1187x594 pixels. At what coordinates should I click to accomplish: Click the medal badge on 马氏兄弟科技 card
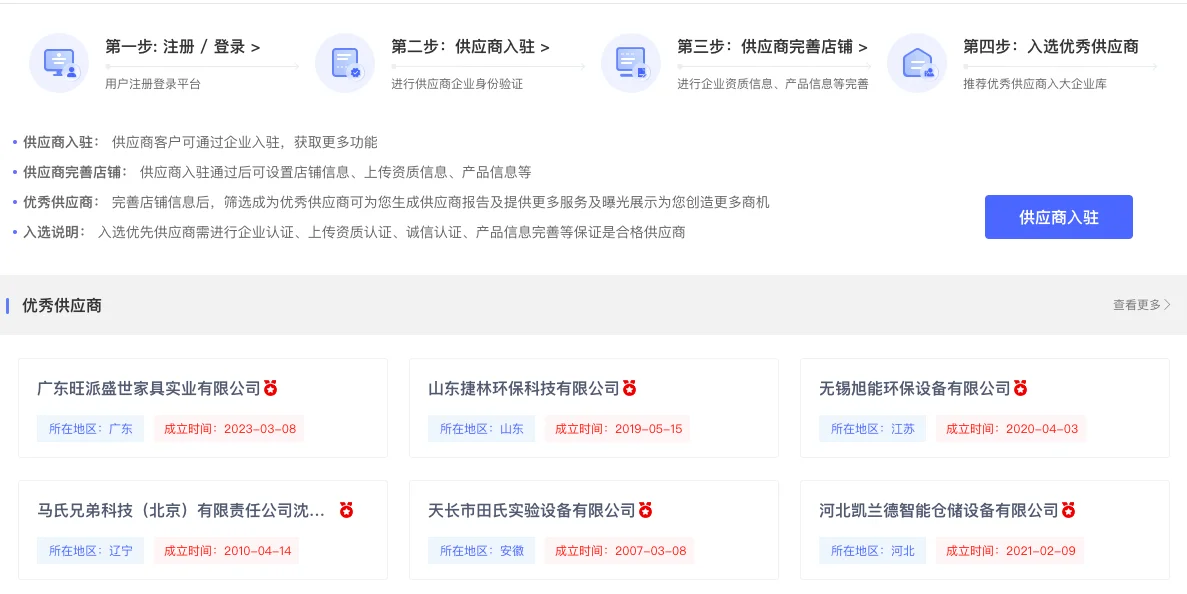click(346, 510)
